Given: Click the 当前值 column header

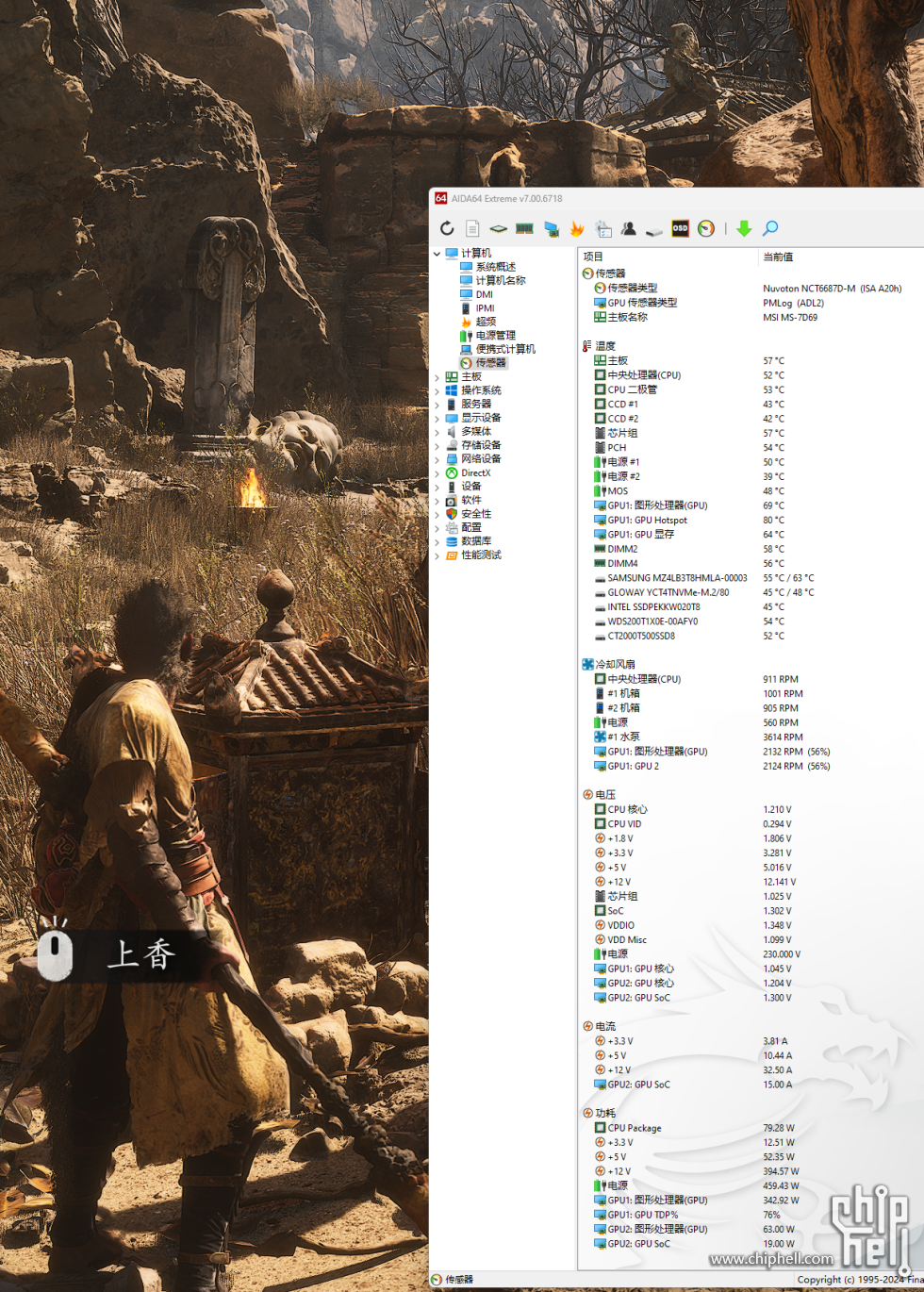Looking at the screenshot, I should tap(841, 257).
